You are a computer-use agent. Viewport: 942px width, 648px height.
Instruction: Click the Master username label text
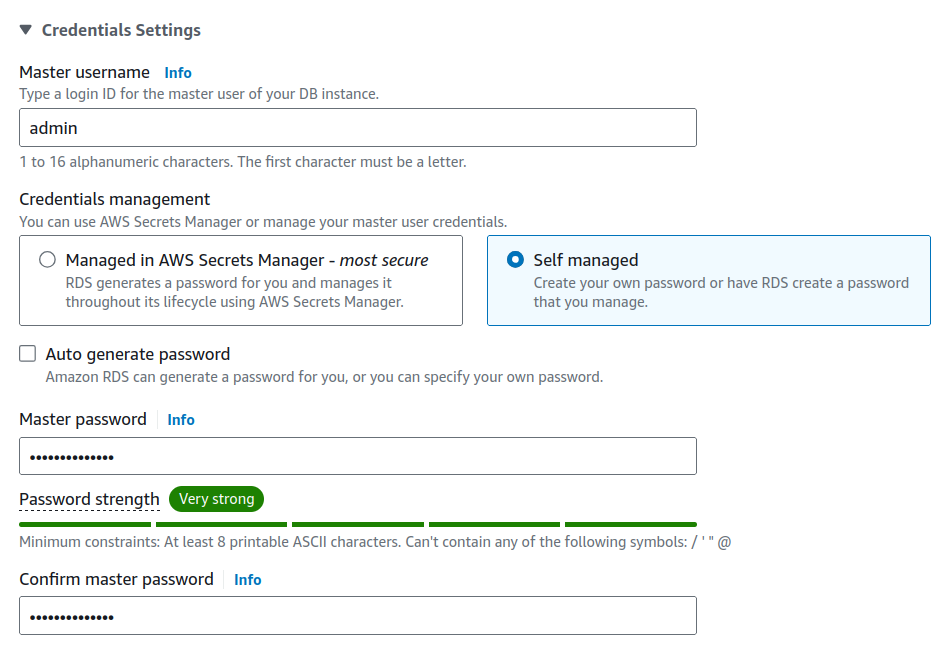point(84,72)
